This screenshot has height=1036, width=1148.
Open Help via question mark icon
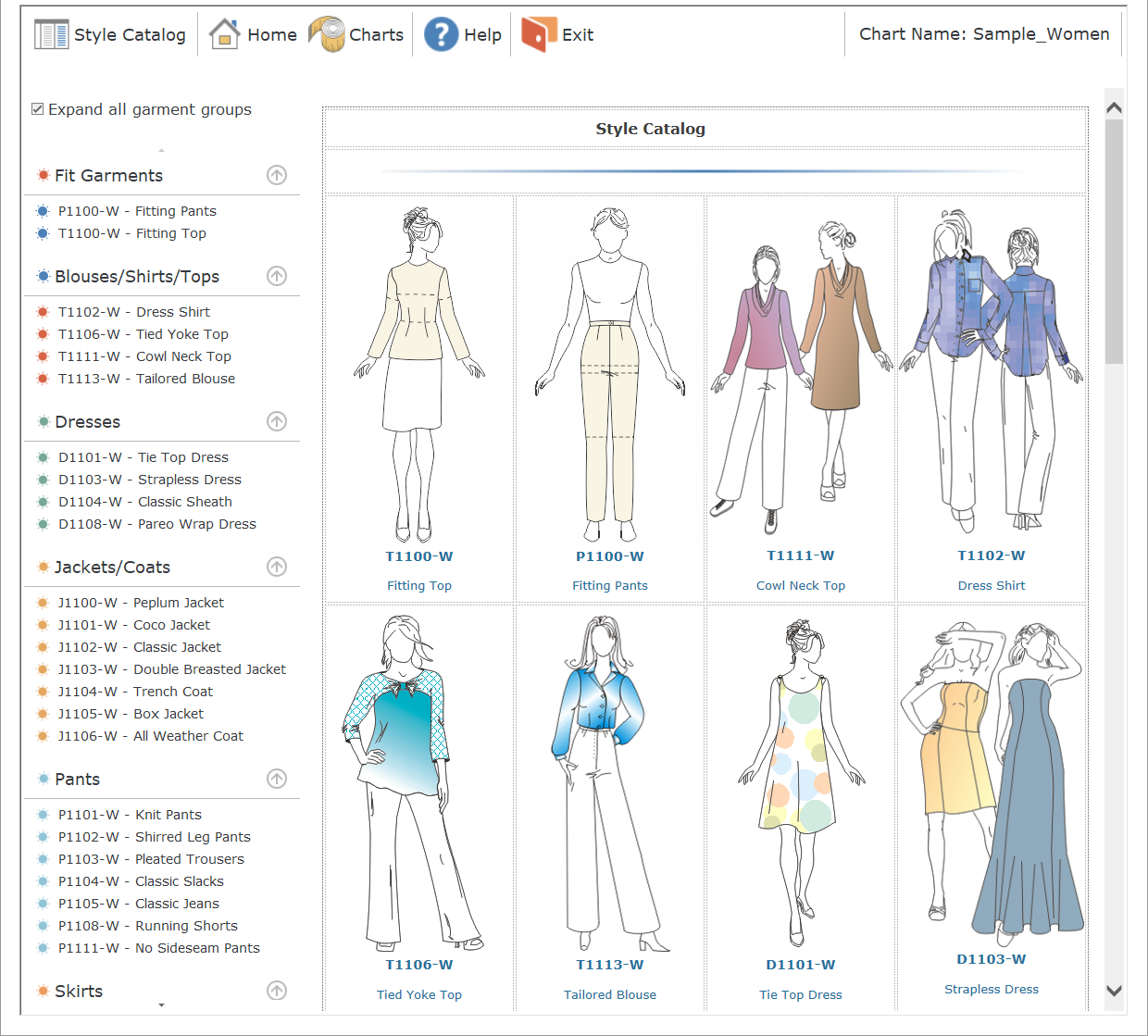click(442, 34)
